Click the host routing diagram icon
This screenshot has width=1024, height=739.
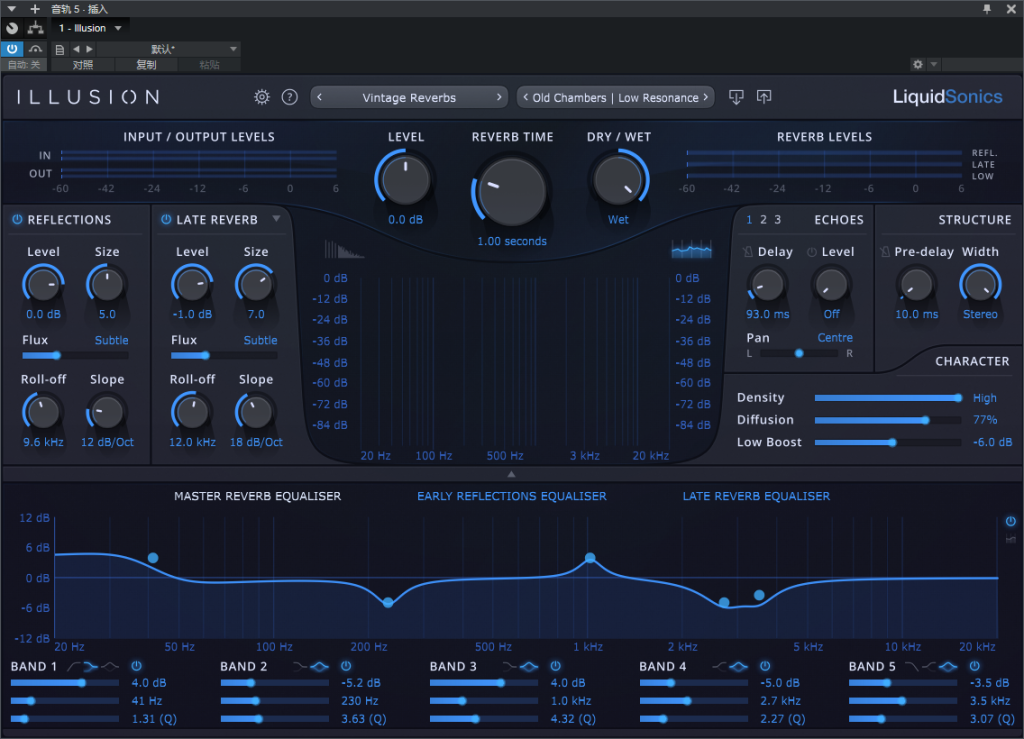[35, 28]
